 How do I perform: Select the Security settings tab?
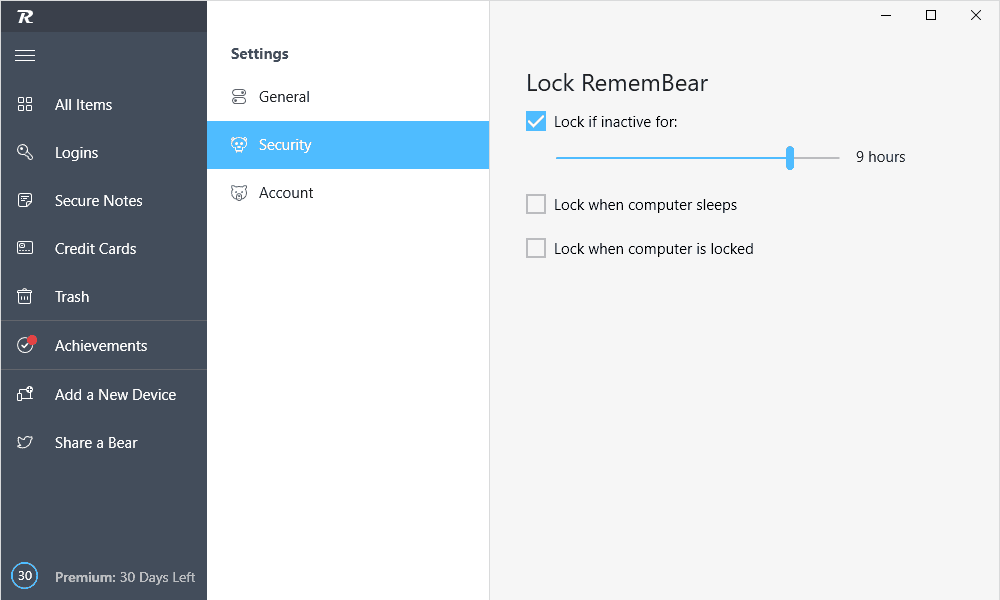coord(348,145)
